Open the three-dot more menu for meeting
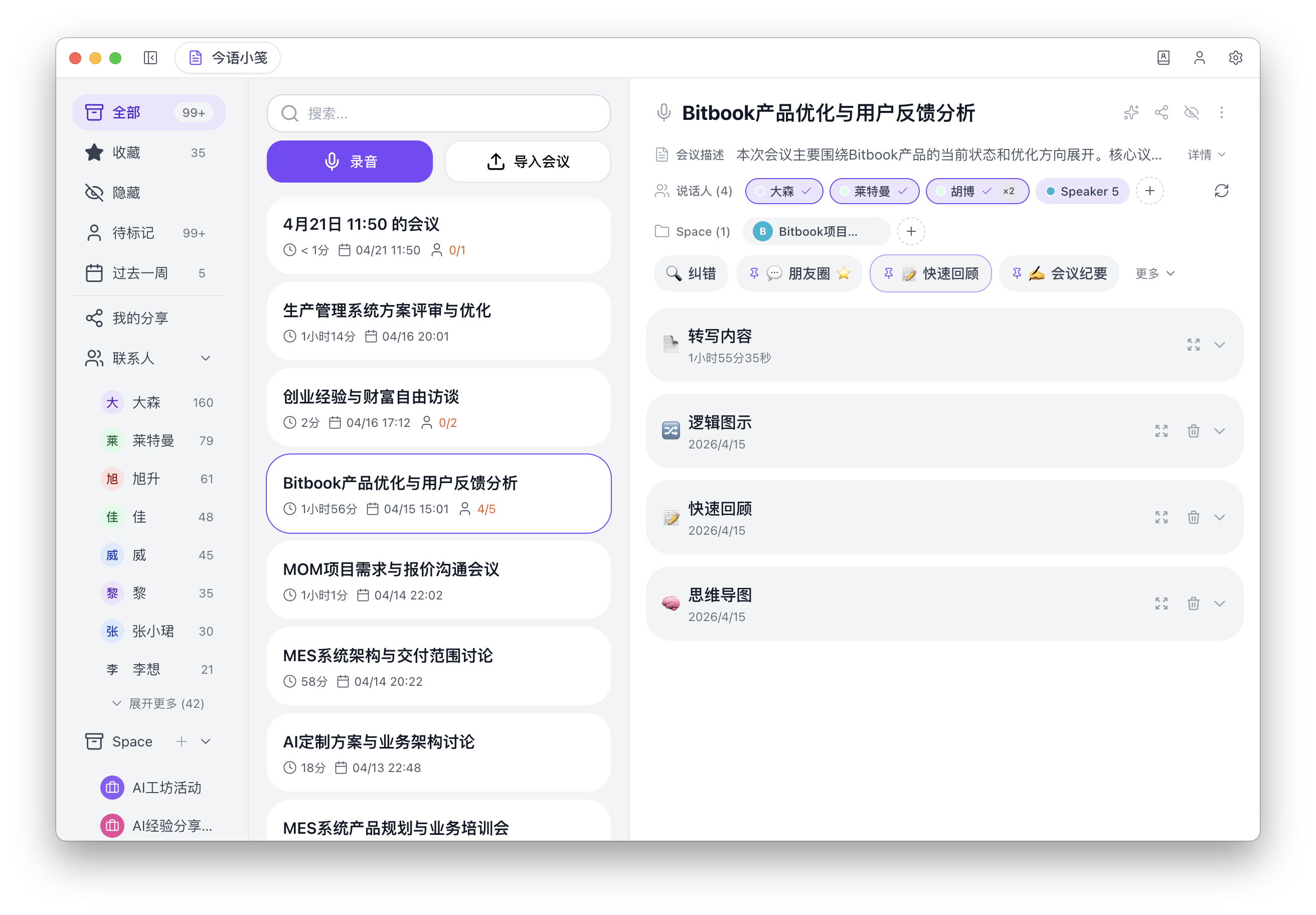 (1221, 112)
